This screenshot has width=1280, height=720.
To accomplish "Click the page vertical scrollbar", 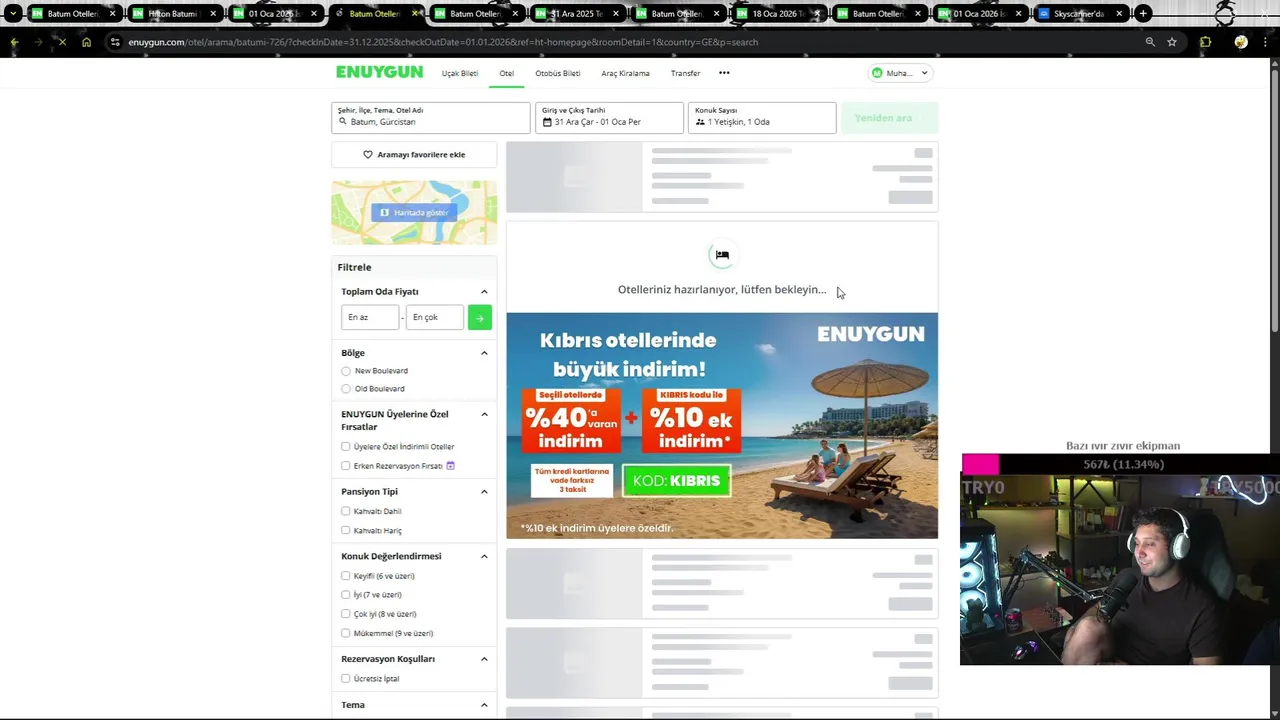I will point(1275,200).
